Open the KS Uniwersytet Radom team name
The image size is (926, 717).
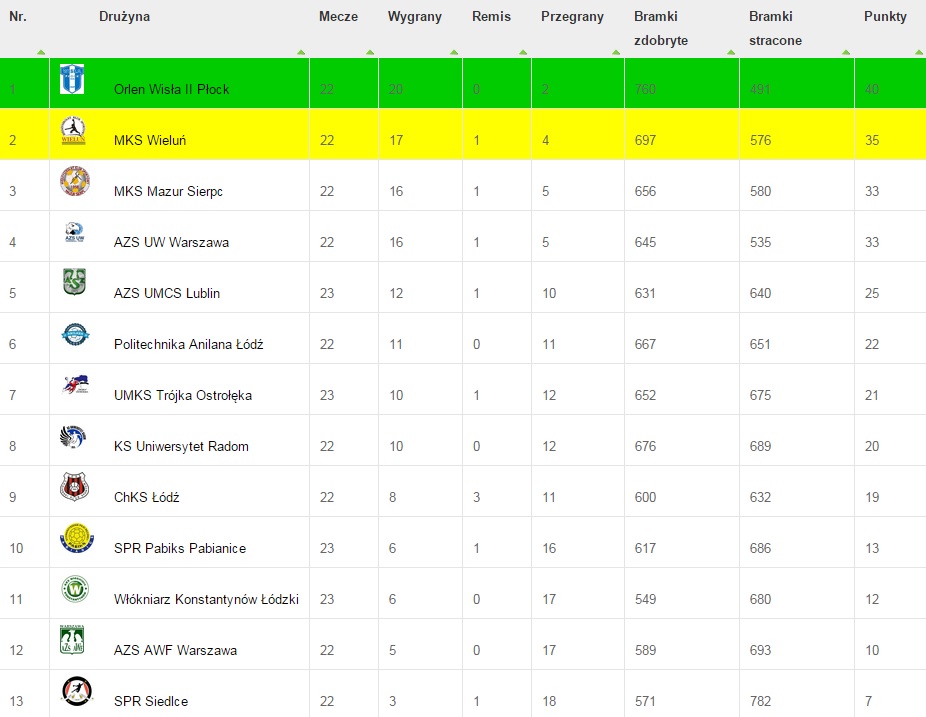(x=181, y=446)
